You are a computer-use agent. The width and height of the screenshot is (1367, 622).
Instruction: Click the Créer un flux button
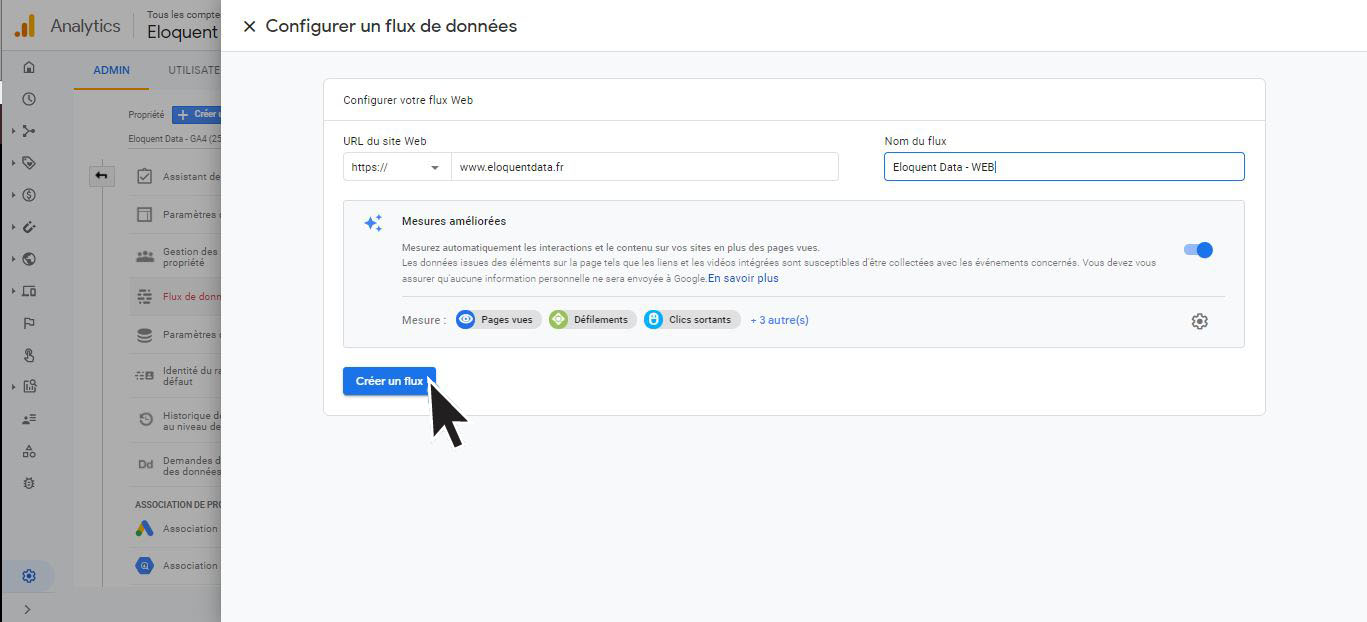point(389,381)
